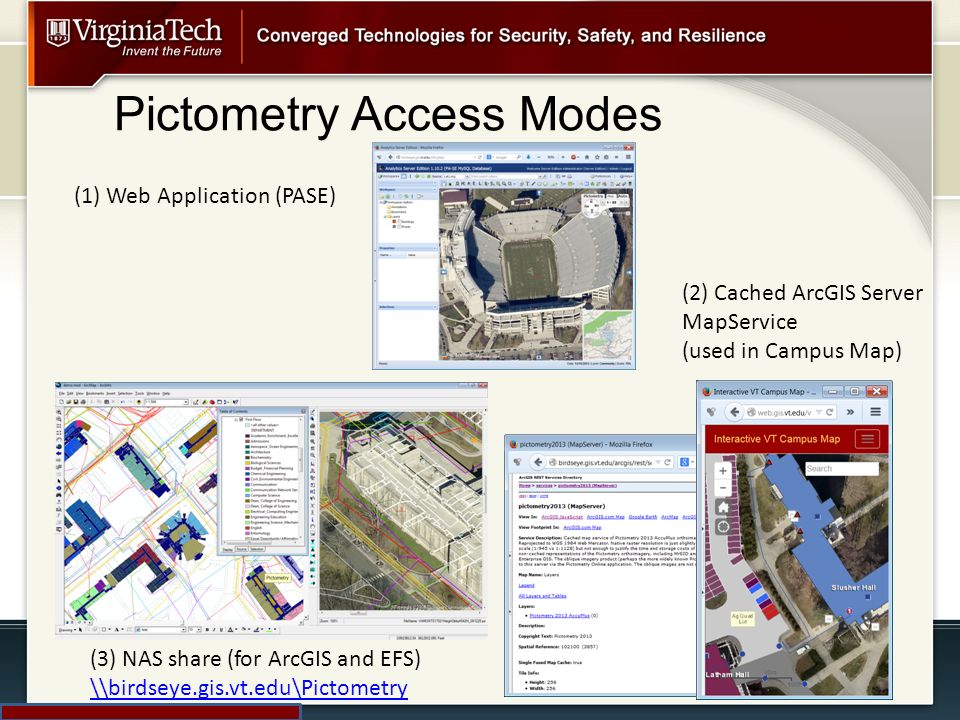Click the Pictometry tooltip label in ArcMap
Viewport: 960px width, 720px height.
(x=277, y=578)
